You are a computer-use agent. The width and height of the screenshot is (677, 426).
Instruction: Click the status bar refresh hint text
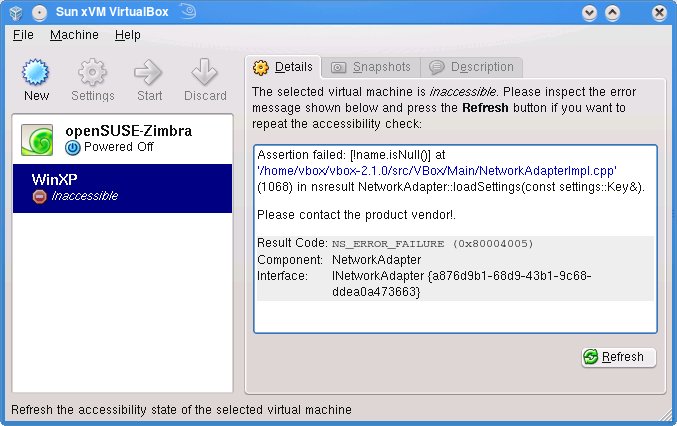(x=181, y=410)
